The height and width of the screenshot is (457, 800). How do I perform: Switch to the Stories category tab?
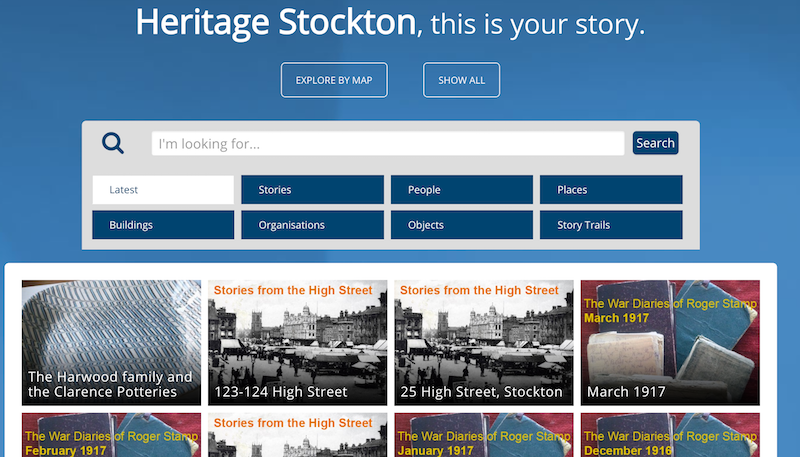[x=312, y=190]
